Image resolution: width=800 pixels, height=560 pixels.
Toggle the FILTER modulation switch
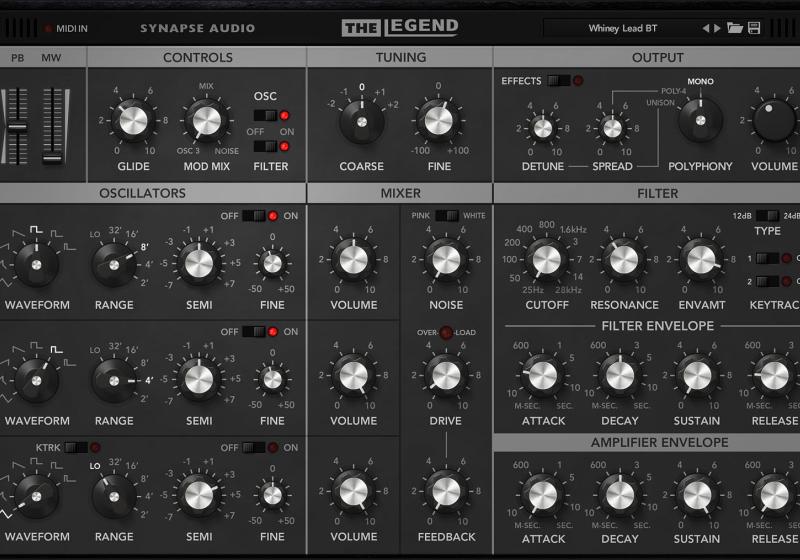coord(265,146)
